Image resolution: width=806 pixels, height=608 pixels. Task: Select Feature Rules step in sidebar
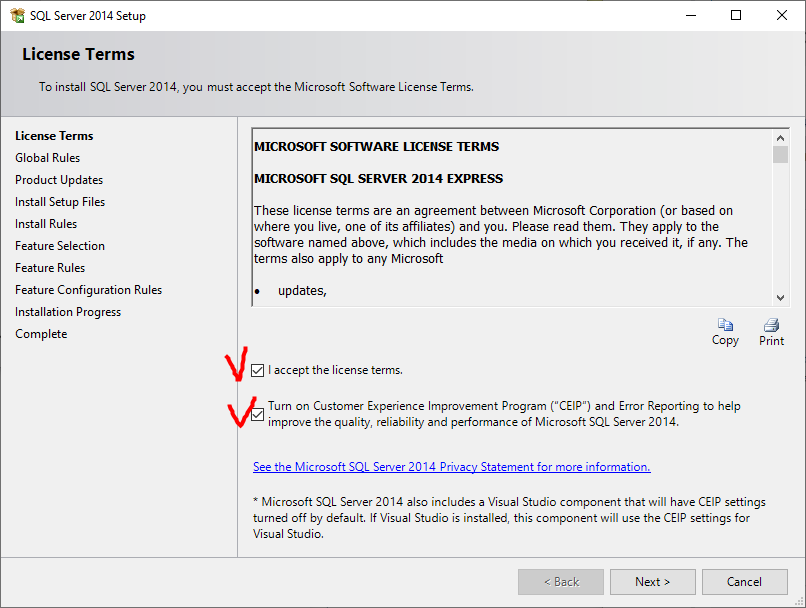tap(50, 268)
